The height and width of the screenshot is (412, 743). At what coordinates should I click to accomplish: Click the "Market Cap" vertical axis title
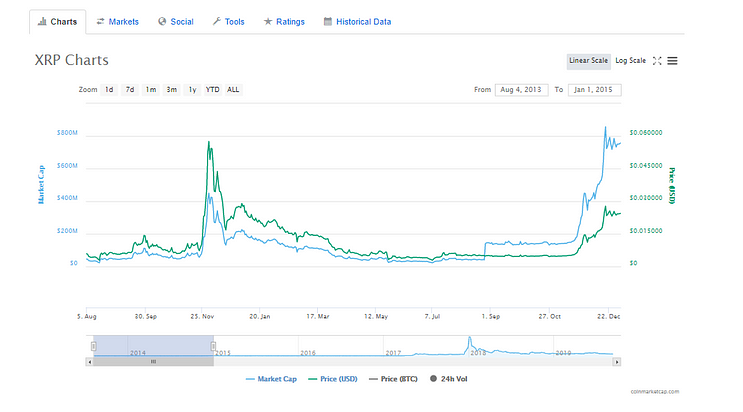[x=41, y=184]
